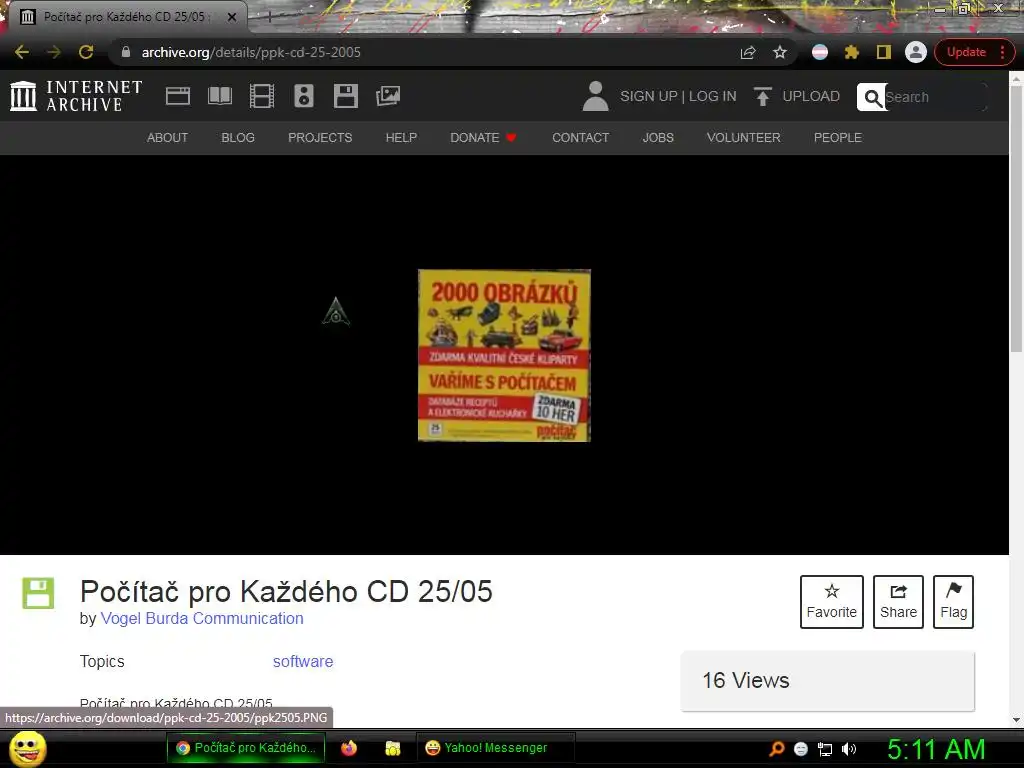The height and width of the screenshot is (768, 1024).
Task: Open the HELP menu item
Action: (401, 138)
